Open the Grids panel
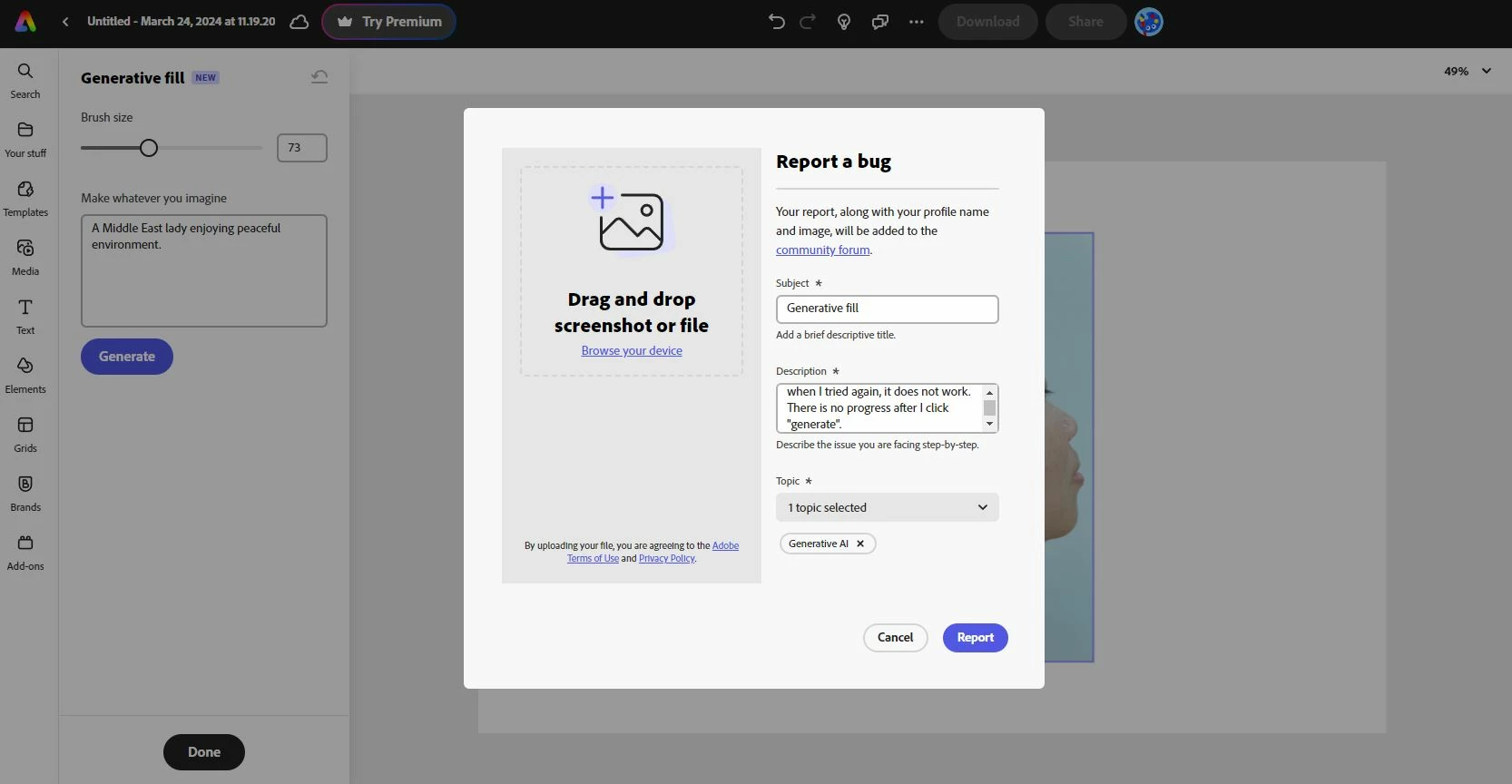The width and height of the screenshot is (1512, 784). pos(25,435)
